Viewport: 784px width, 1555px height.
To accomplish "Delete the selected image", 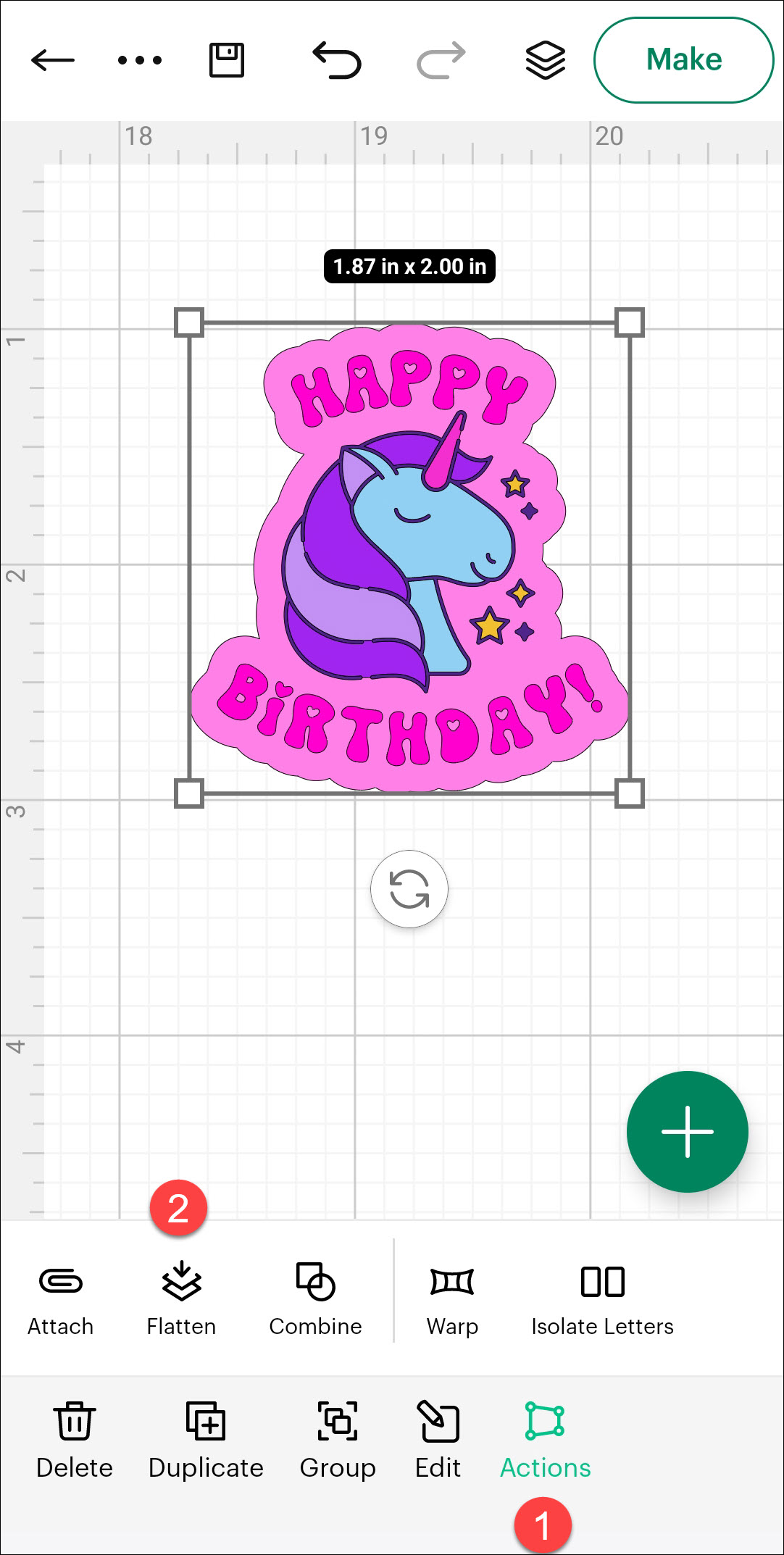I will pyautogui.click(x=75, y=1439).
